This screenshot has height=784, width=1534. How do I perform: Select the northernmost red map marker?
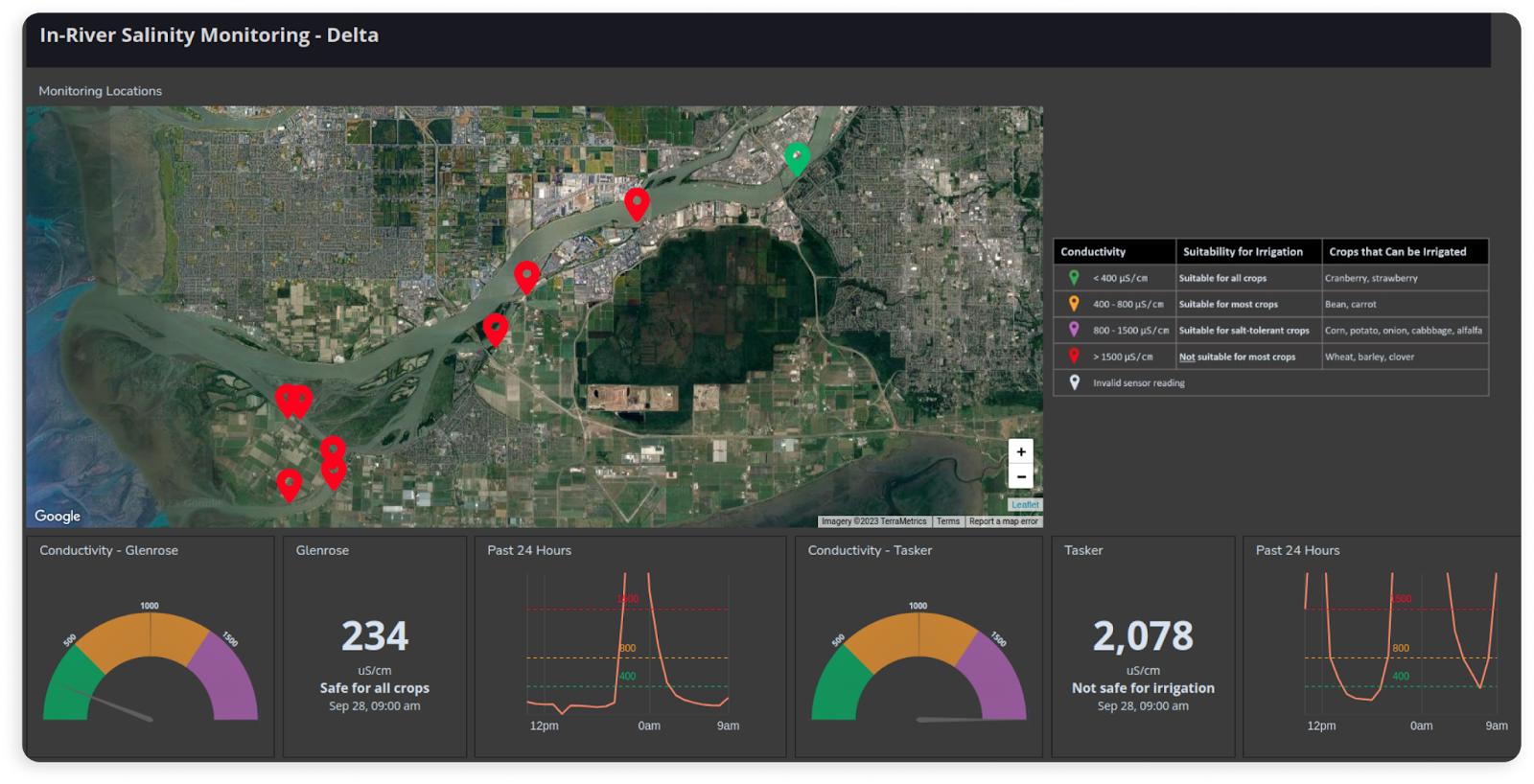[637, 202]
